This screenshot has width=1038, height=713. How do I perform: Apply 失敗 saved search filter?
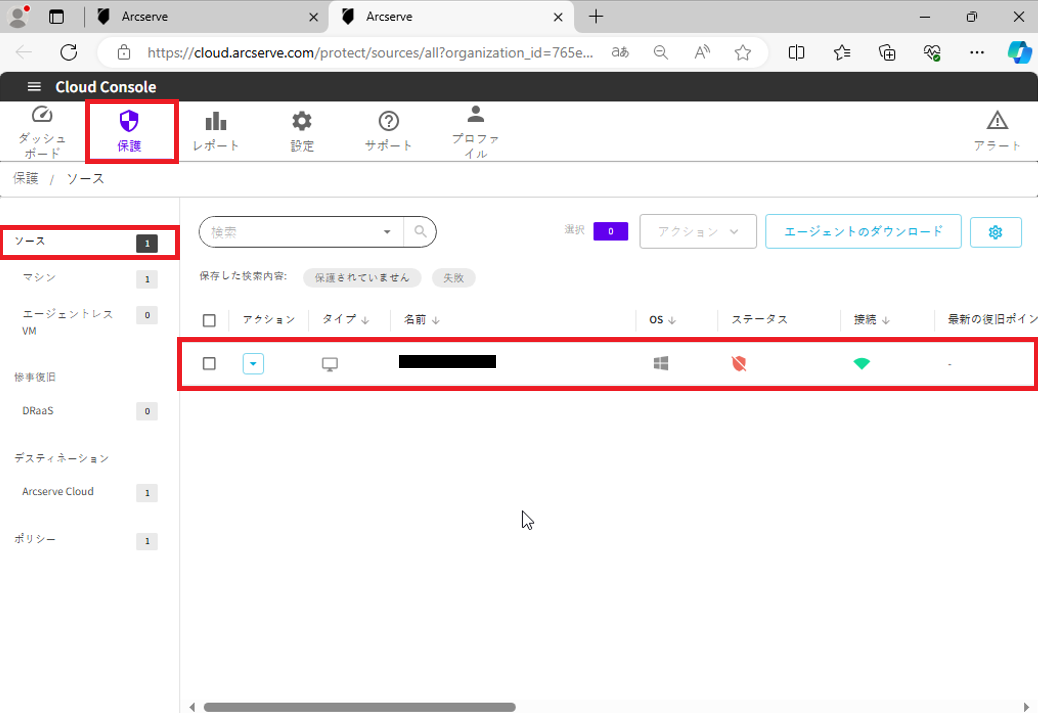point(453,278)
